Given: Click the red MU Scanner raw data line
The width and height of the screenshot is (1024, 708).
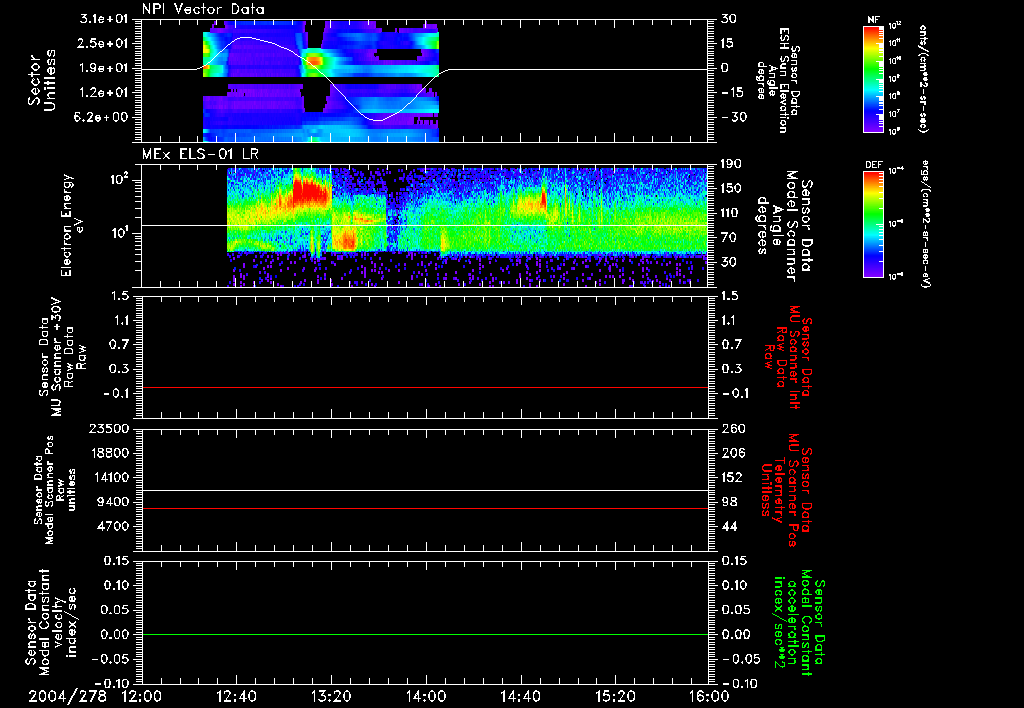Looking at the screenshot, I should [x=425, y=387].
